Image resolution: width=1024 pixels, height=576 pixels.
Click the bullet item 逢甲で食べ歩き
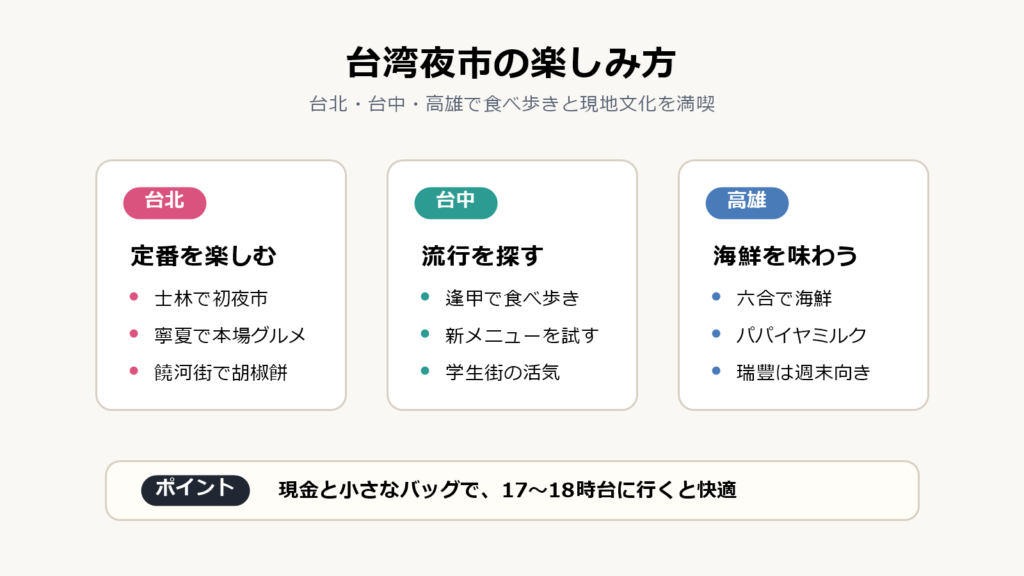tap(513, 298)
